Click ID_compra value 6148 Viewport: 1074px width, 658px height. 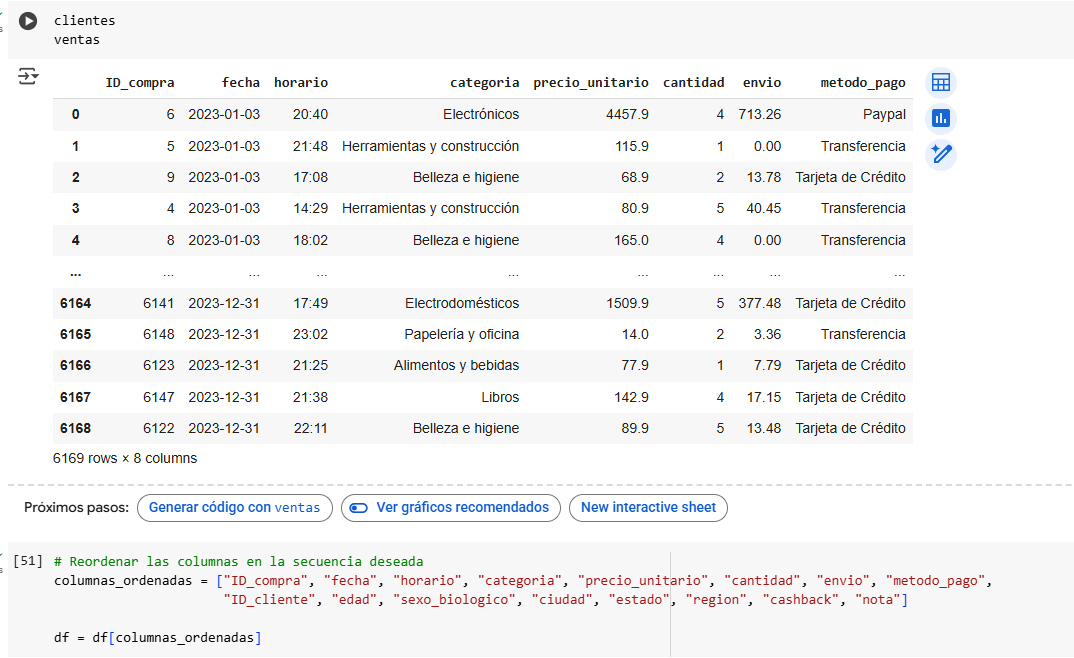(159, 334)
